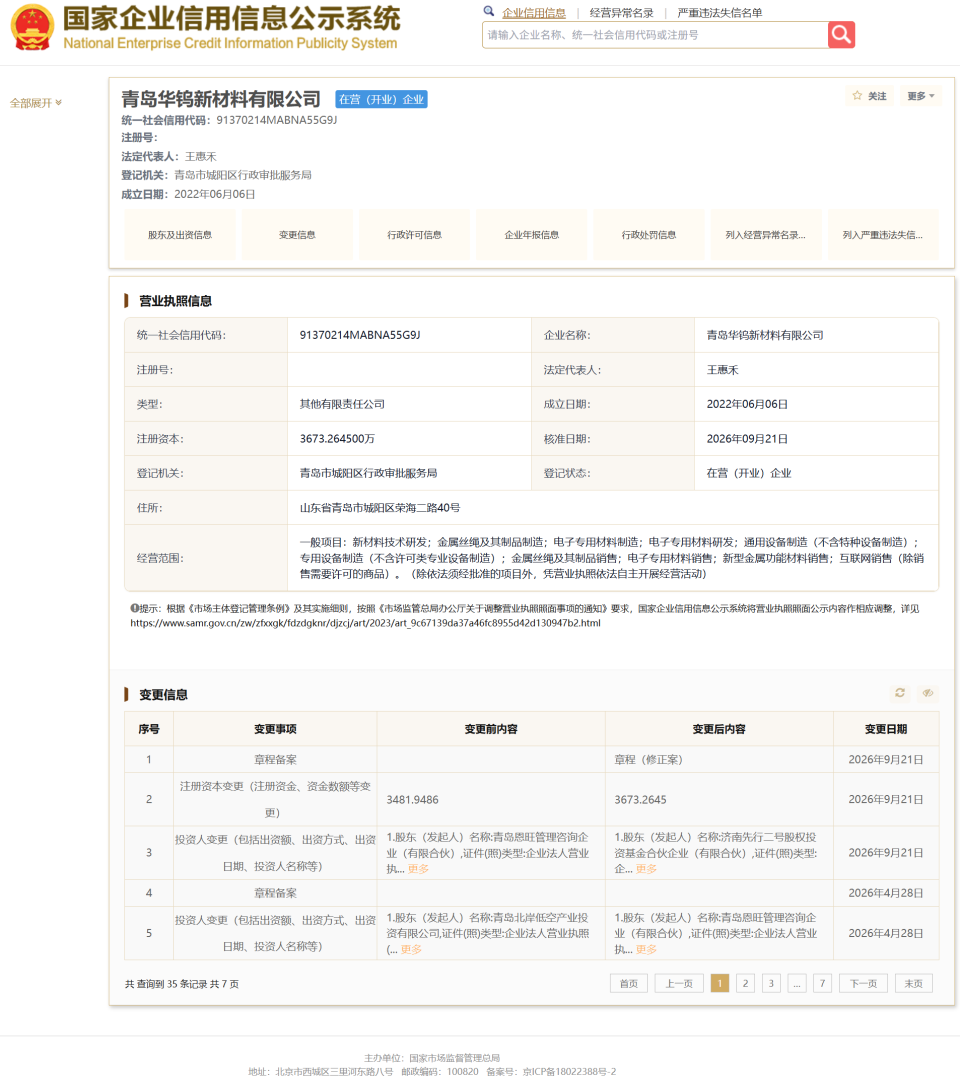Expand 更多 in row 5 变更后内容

[646, 949]
